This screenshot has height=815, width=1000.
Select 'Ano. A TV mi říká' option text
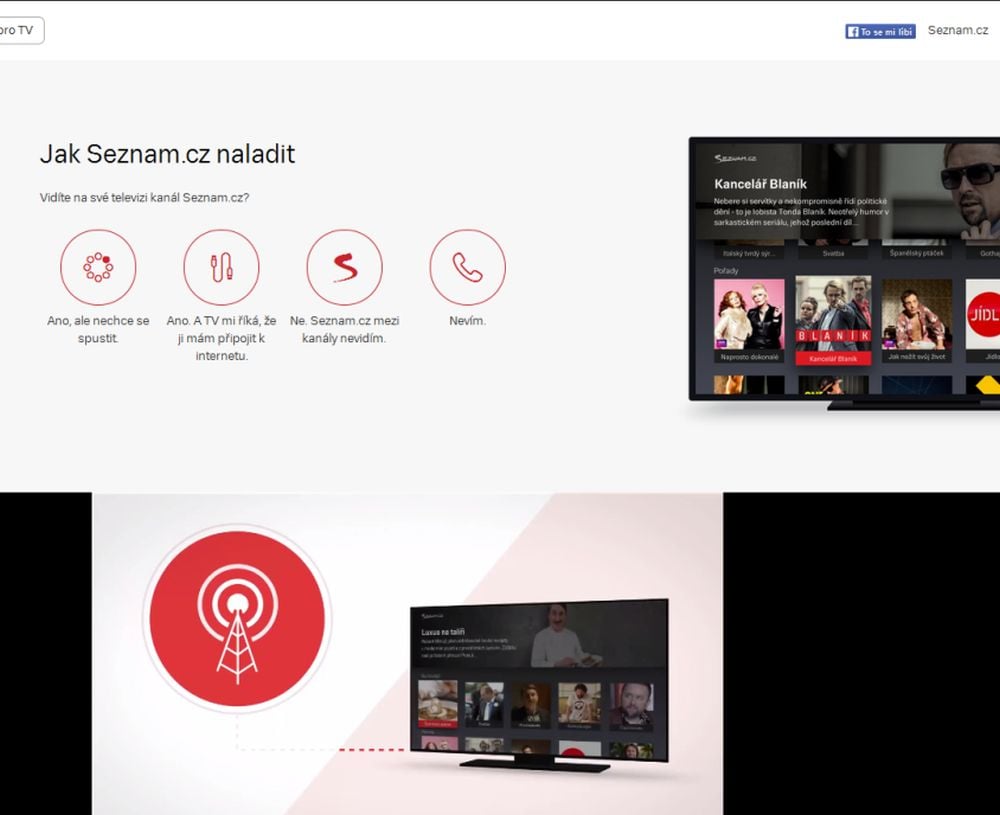pyautogui.click(x=221, y=338)
